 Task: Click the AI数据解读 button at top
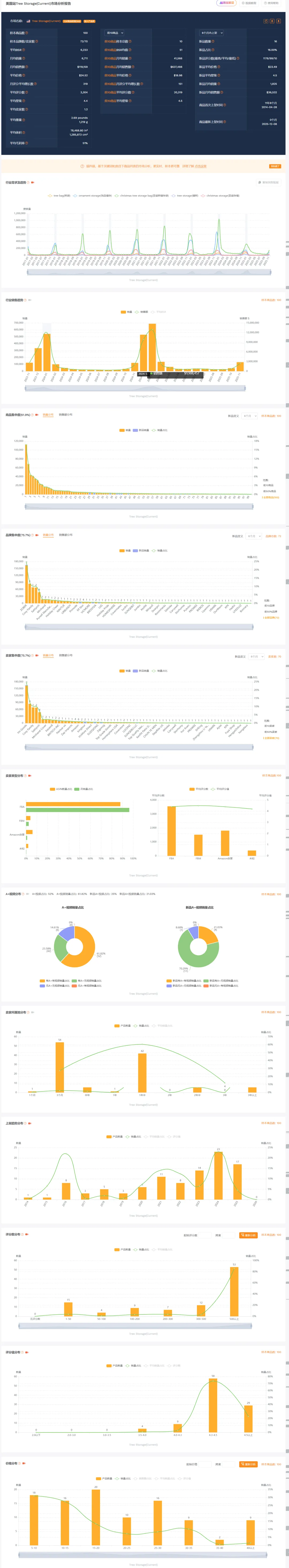226,3
